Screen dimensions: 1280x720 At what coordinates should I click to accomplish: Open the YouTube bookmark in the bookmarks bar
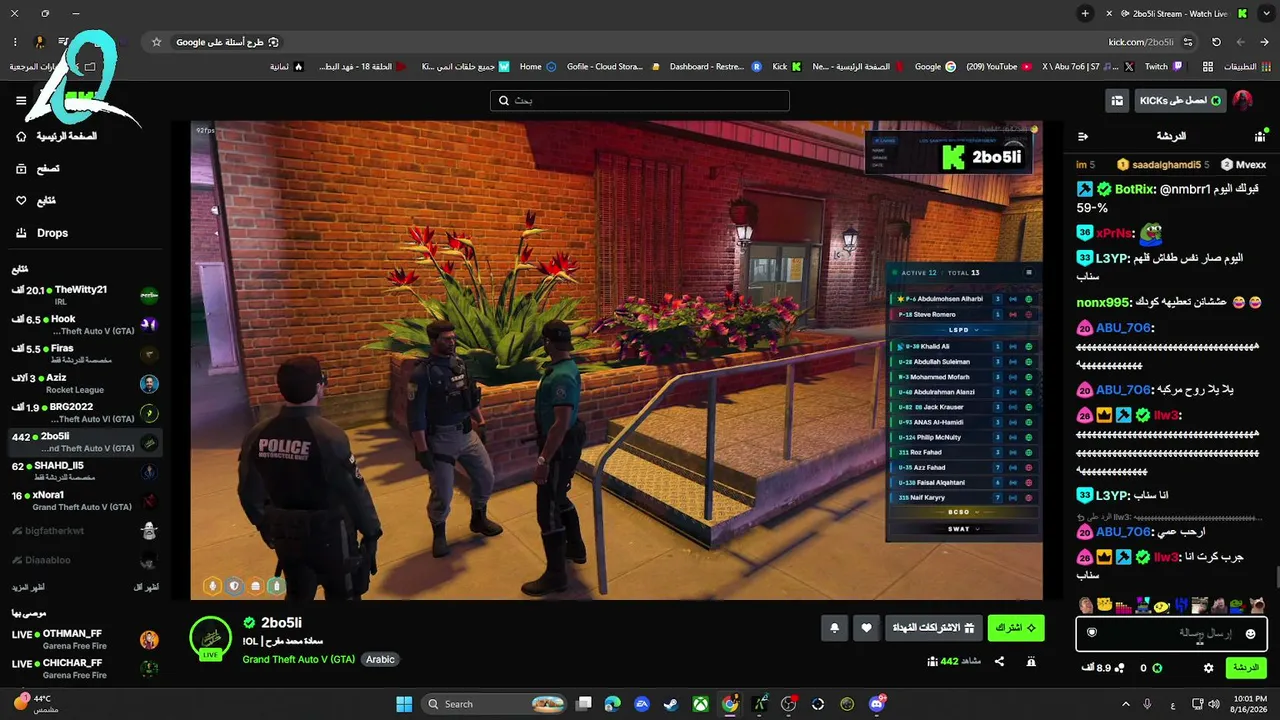tap(999, 67)
